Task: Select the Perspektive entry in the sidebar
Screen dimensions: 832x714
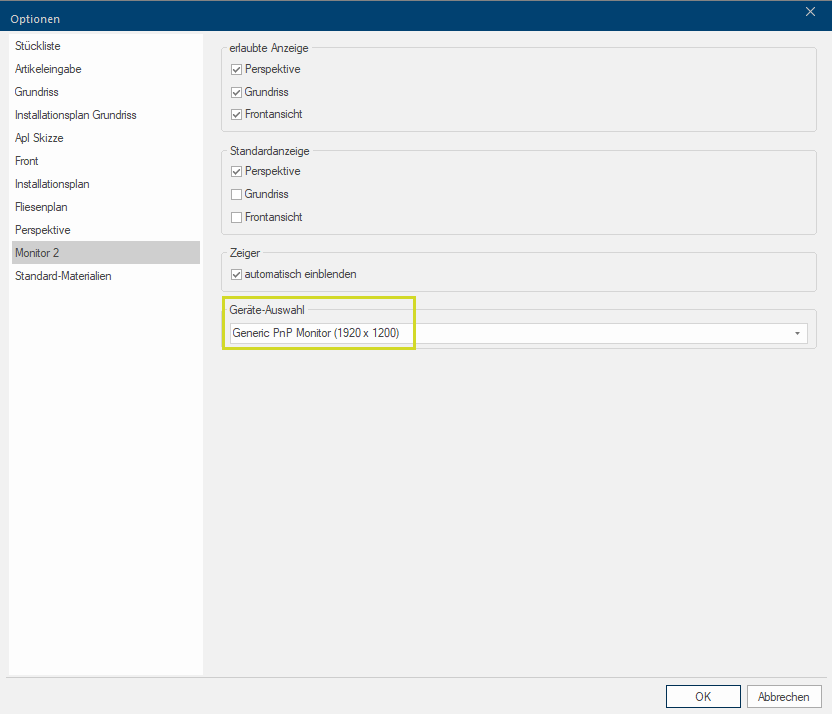Action: click(42, 230)
